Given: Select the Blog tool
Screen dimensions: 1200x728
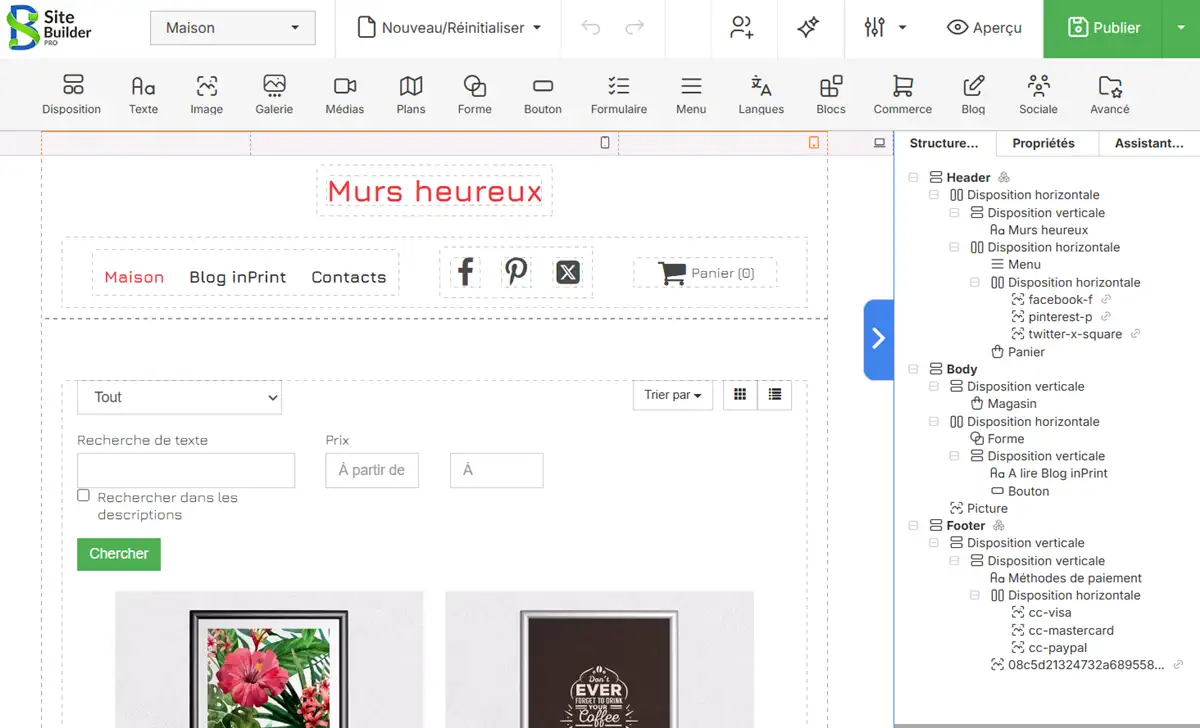Looking at the screenshot, I should [973, 95].
